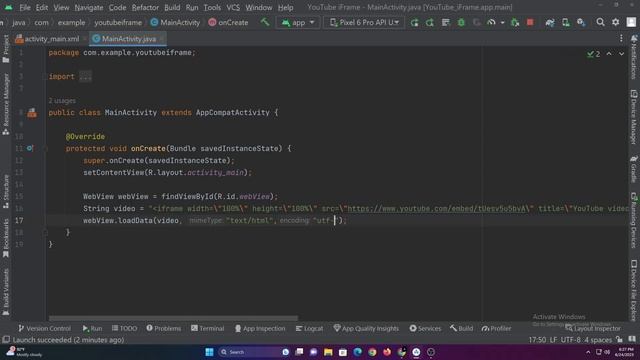Expand the Profile options dropdown arrow
The image size is (640, 360).
coord(502,22)
